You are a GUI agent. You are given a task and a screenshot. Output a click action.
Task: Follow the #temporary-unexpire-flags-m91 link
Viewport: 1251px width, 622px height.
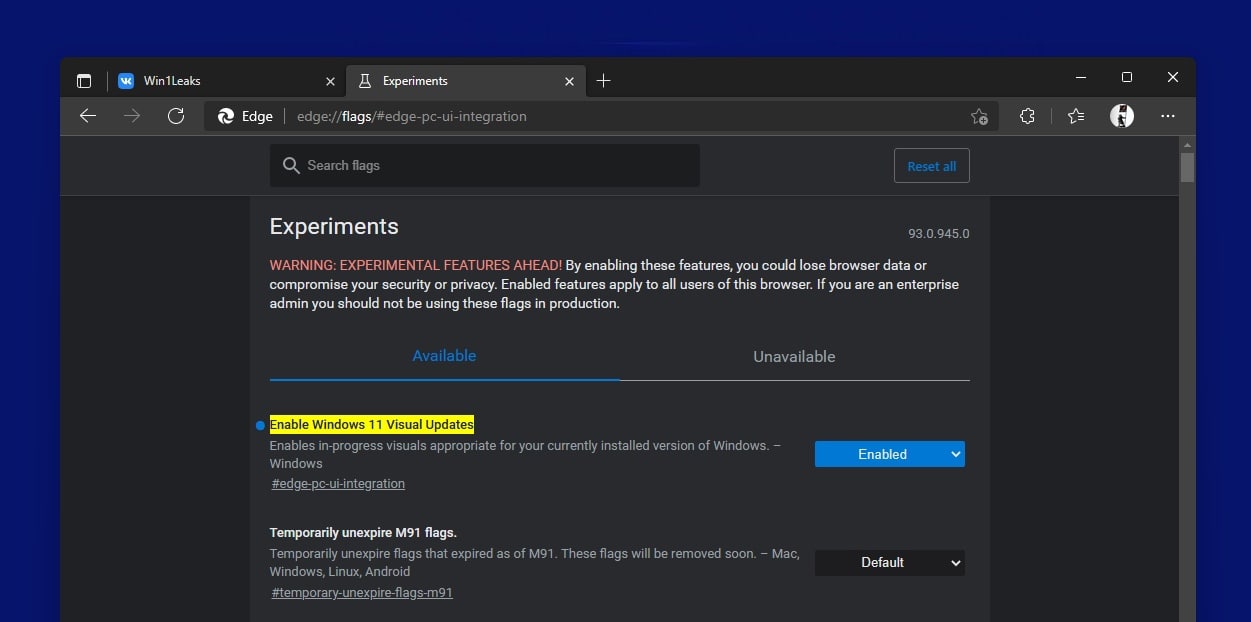point(362,593)
